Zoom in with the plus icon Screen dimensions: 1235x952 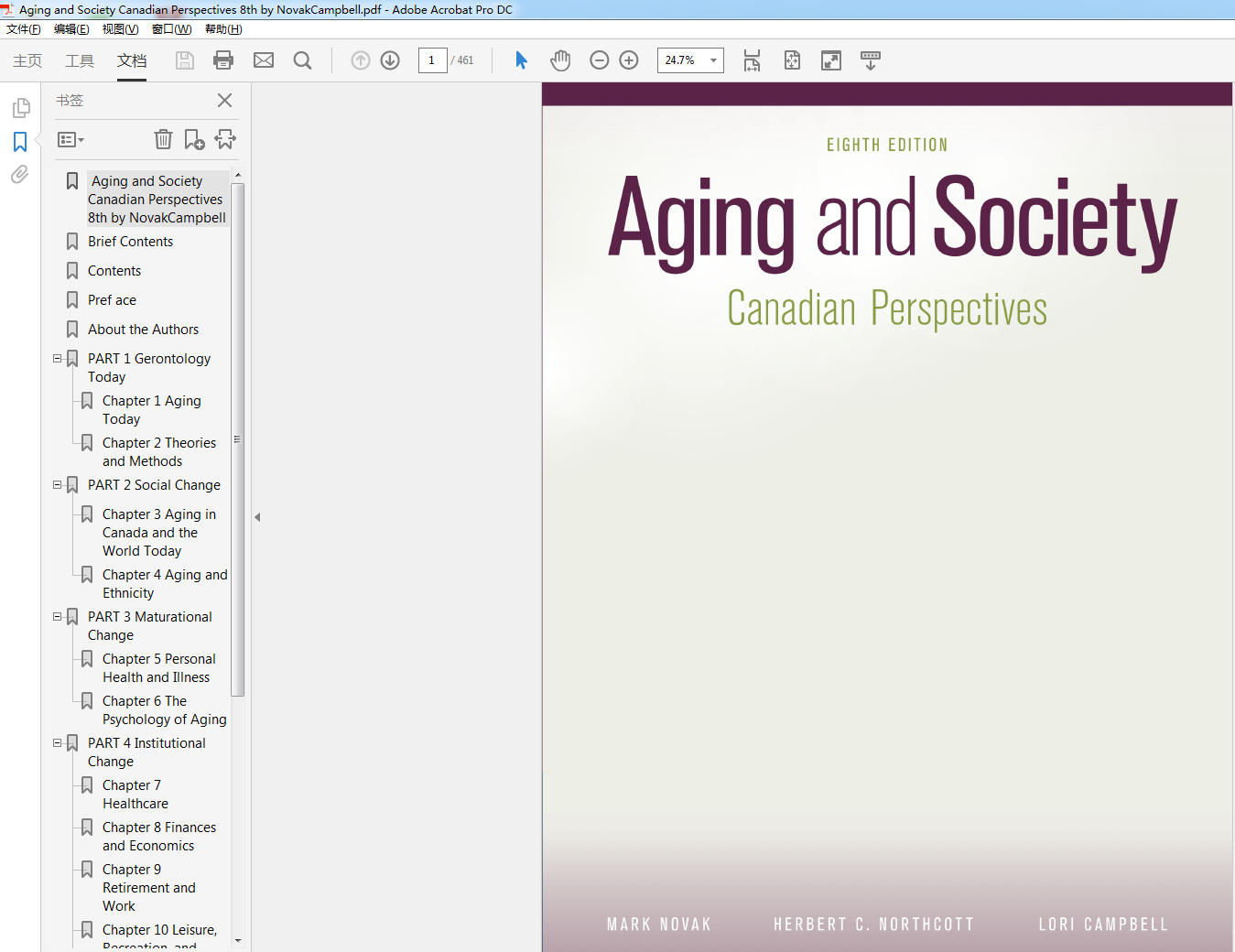[629, 60]
